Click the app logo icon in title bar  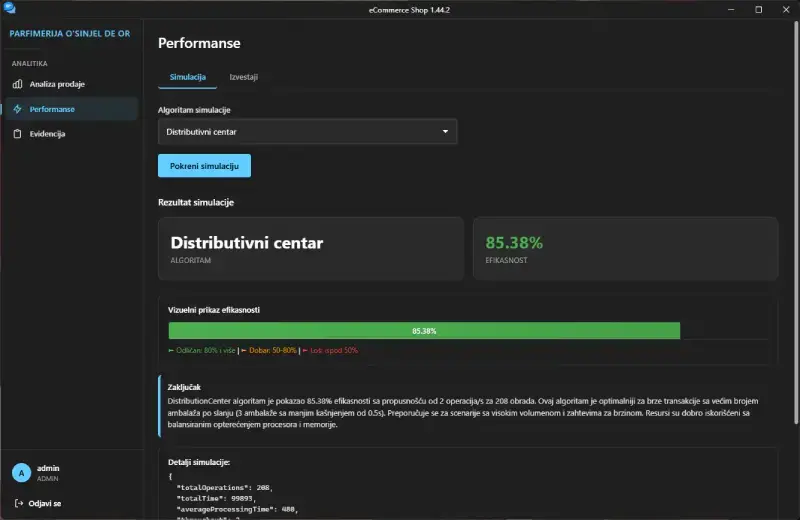tap(9, 8)
